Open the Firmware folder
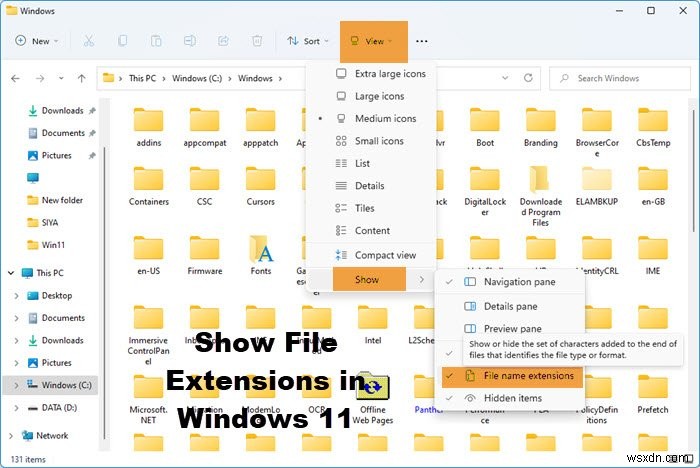Screen dimensions: 700x468 tap(204, 255)
